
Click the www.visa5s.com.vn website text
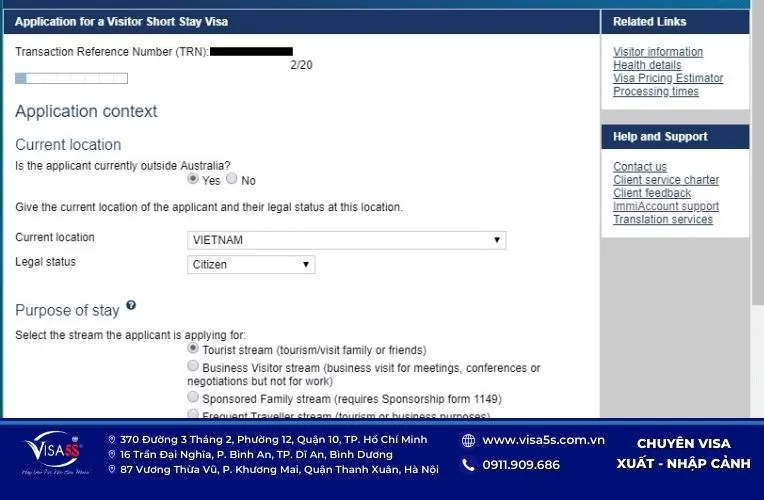(543, 440)
